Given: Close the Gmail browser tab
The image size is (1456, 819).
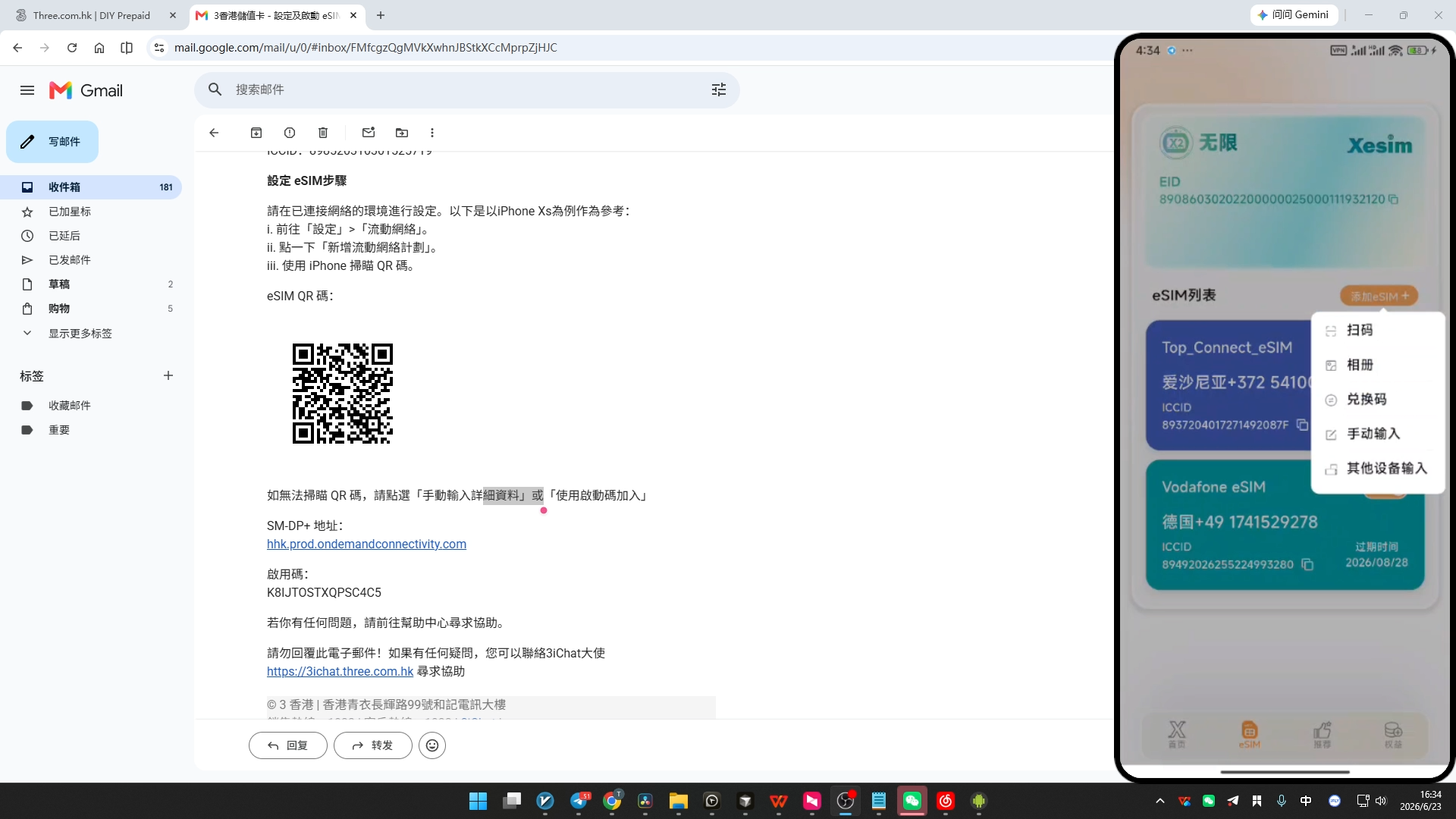Looking at the screenshot, I should pos(353,15).
